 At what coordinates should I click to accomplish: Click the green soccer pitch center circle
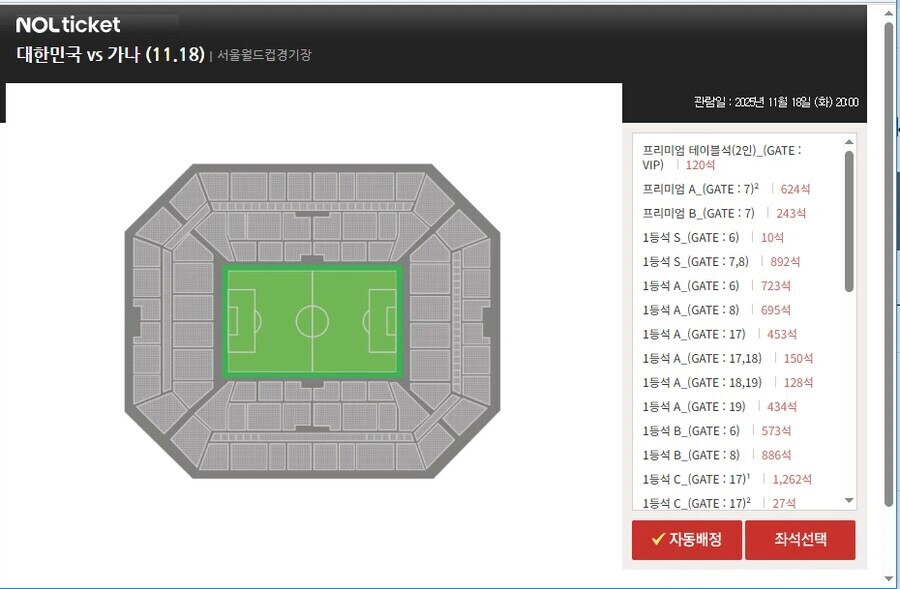[x=312, y=321]
